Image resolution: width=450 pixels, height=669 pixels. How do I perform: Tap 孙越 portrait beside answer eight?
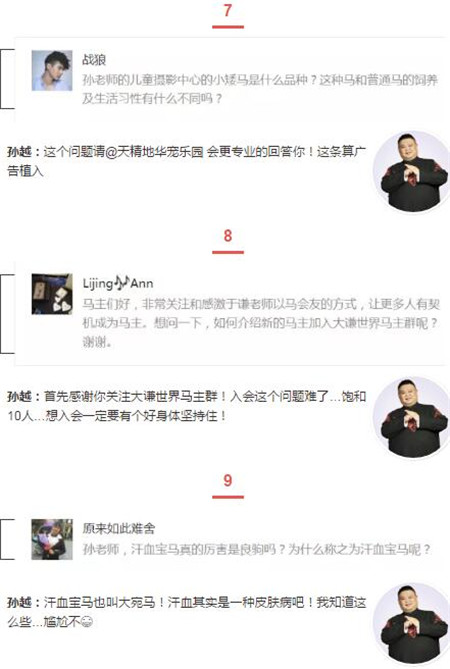pos(412,417)
